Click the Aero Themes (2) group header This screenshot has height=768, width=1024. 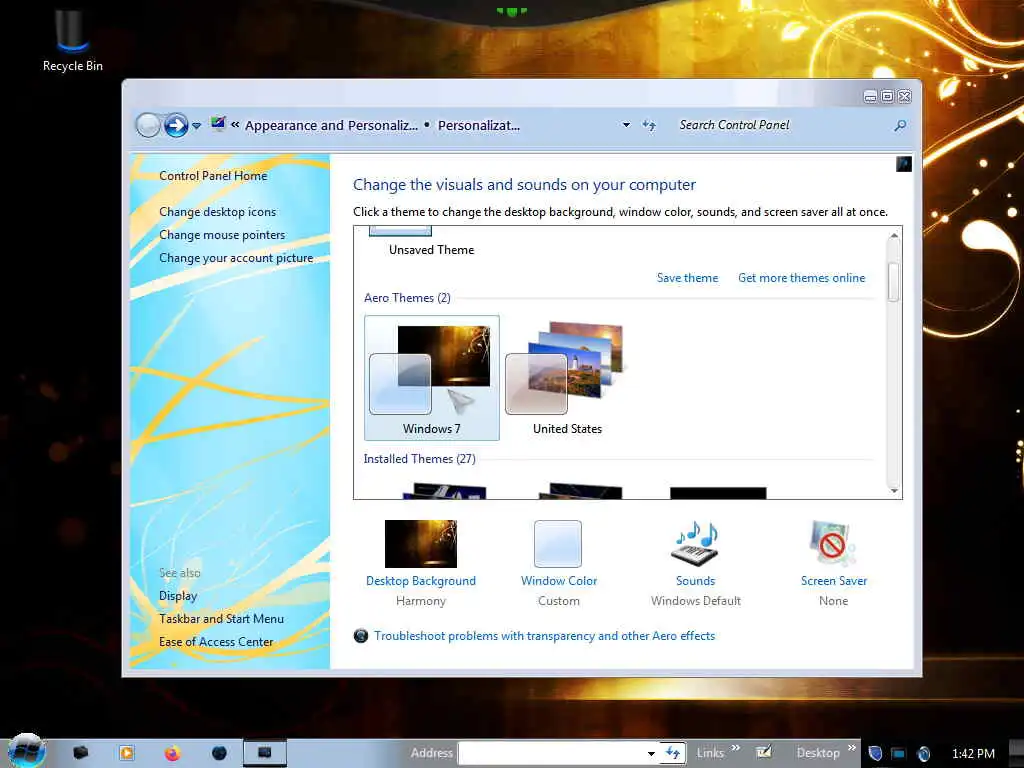[x=407, y=298]
